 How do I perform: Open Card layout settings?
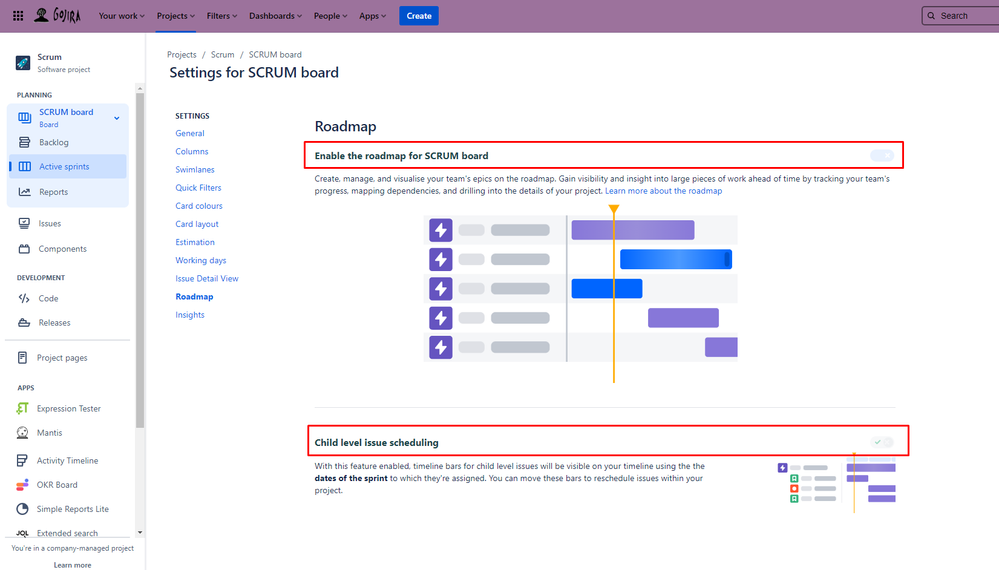(x=197, y=224)
